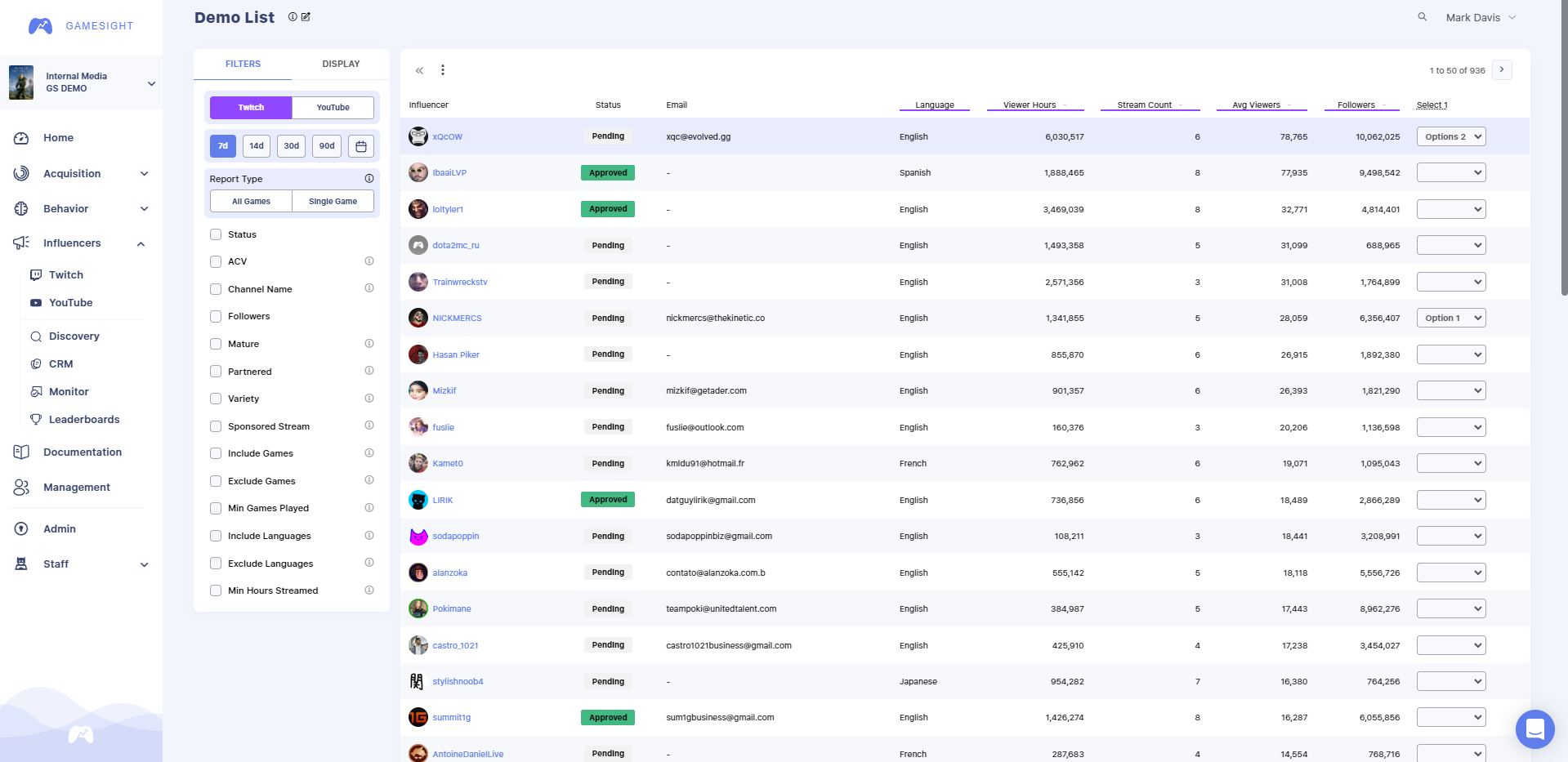Screen dimensions: 1568x762
Task: Click the edit icon next to Demo List
Action: tap(306, 17)
